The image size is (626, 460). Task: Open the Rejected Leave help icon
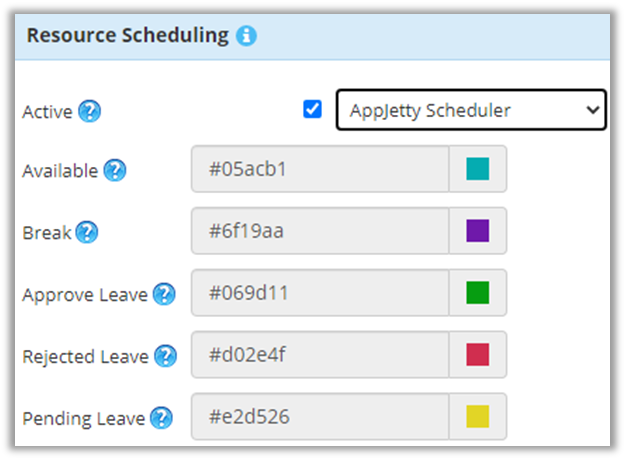(x=165, y=356)
